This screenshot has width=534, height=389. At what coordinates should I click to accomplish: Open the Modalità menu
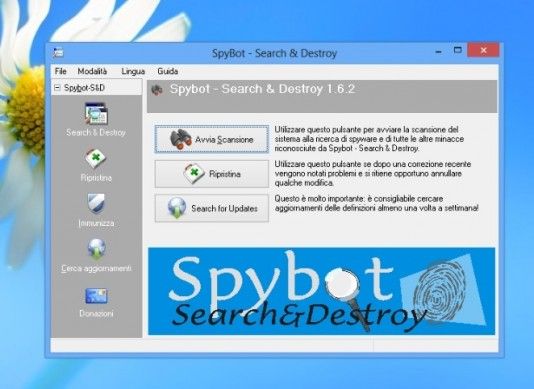[92, 71]
